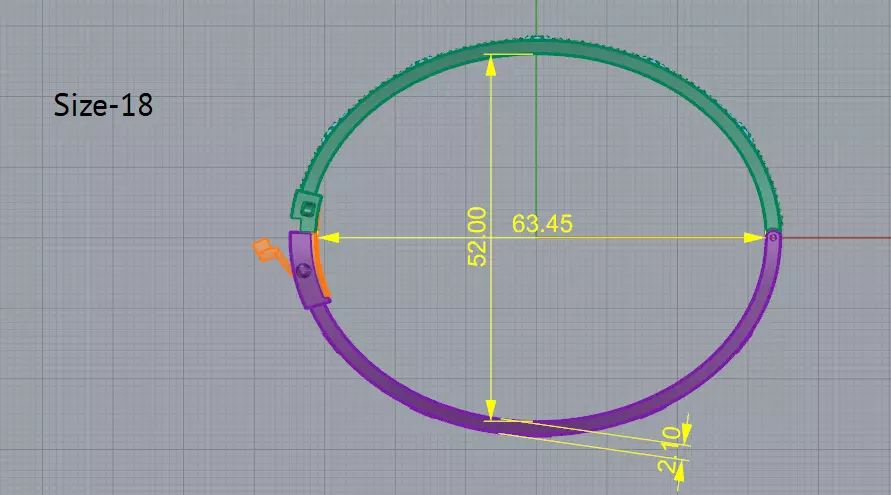This screenshot has width=891, height=495.
Task: Select the green upper bangle half
Action: click(x=538, y=46)
